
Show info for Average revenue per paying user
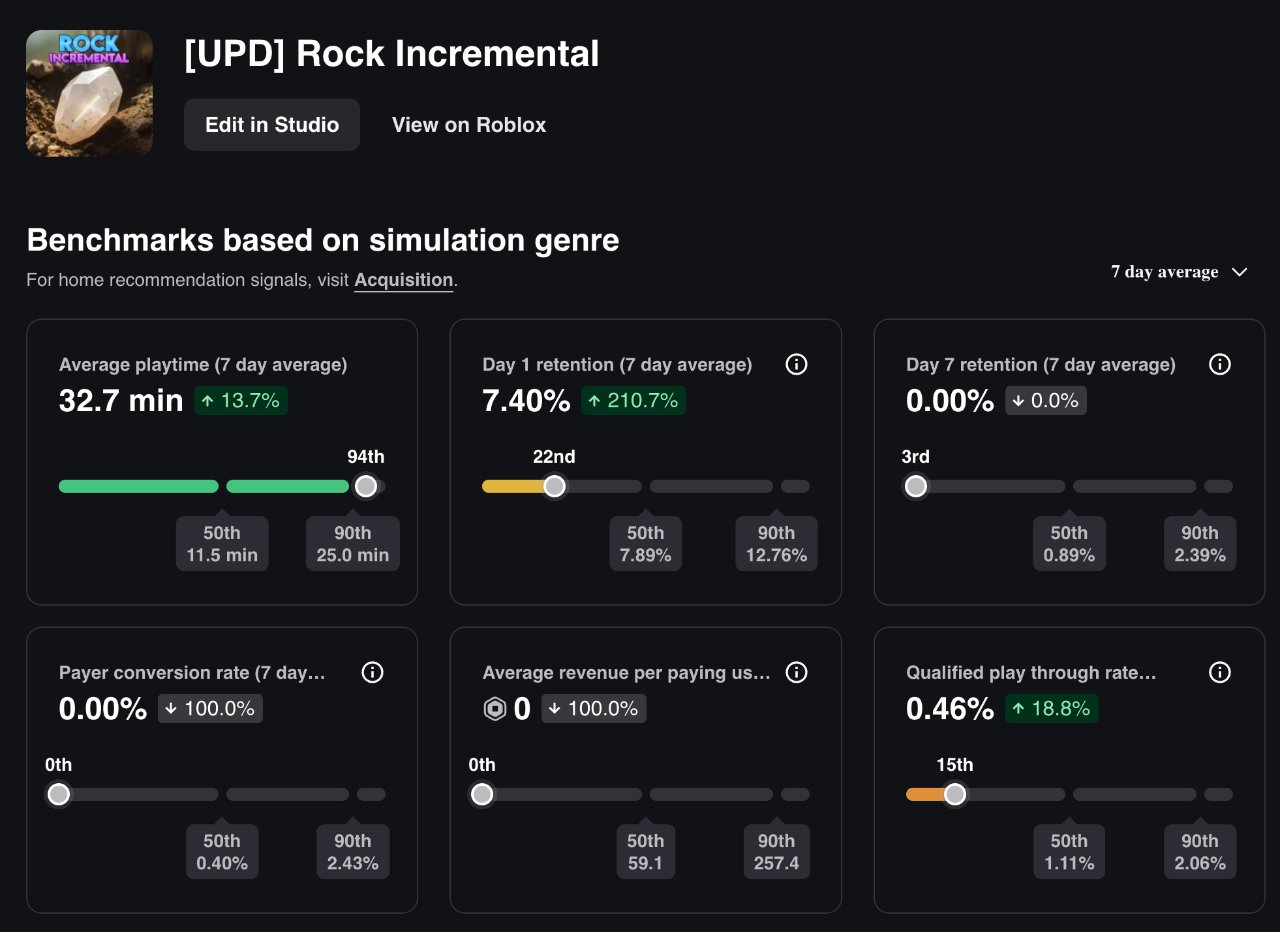(x=796, y=673)
